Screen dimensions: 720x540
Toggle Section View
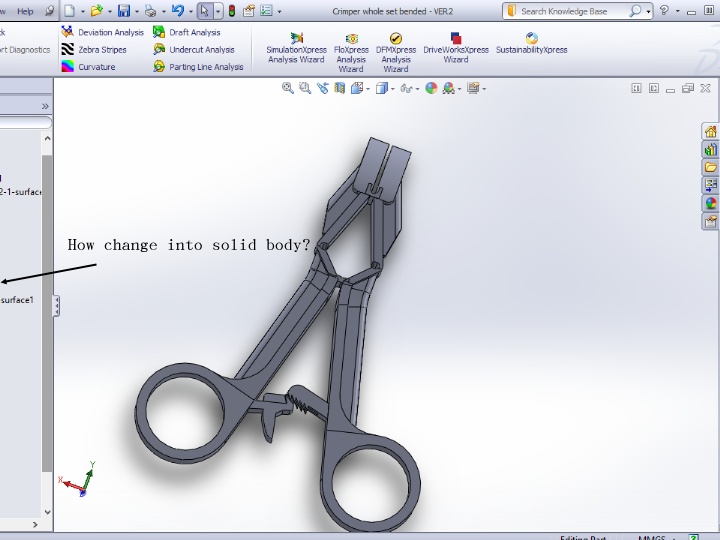(x=339, y=88)
